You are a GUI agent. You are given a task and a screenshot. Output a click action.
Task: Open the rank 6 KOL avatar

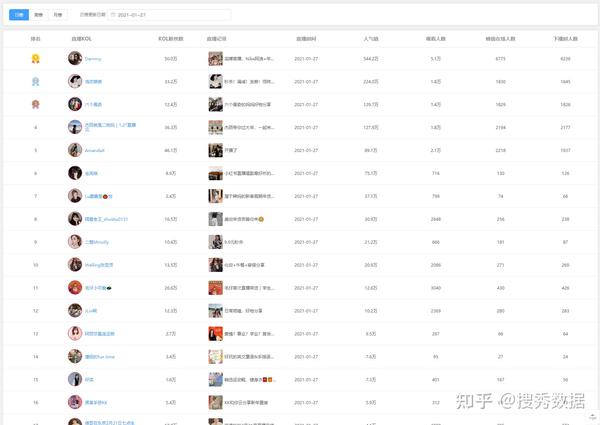(x=75, y=173)
